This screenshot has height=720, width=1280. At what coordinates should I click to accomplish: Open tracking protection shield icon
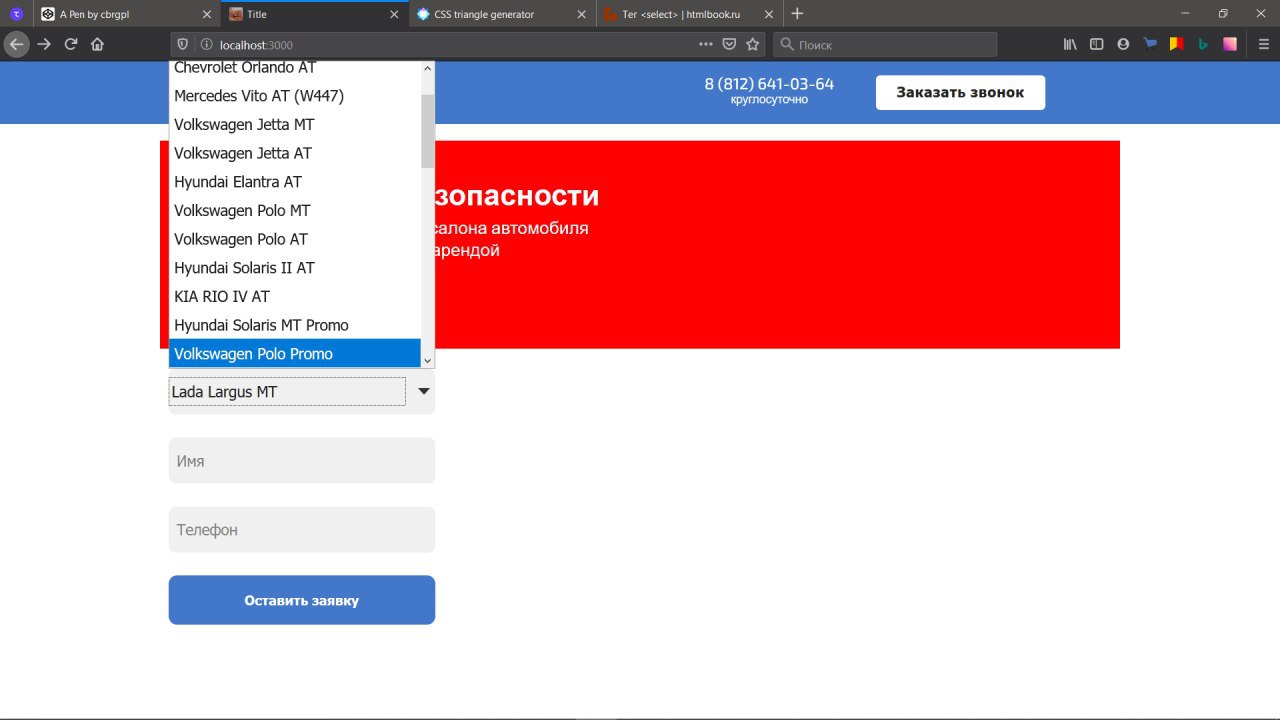(183, 44)
